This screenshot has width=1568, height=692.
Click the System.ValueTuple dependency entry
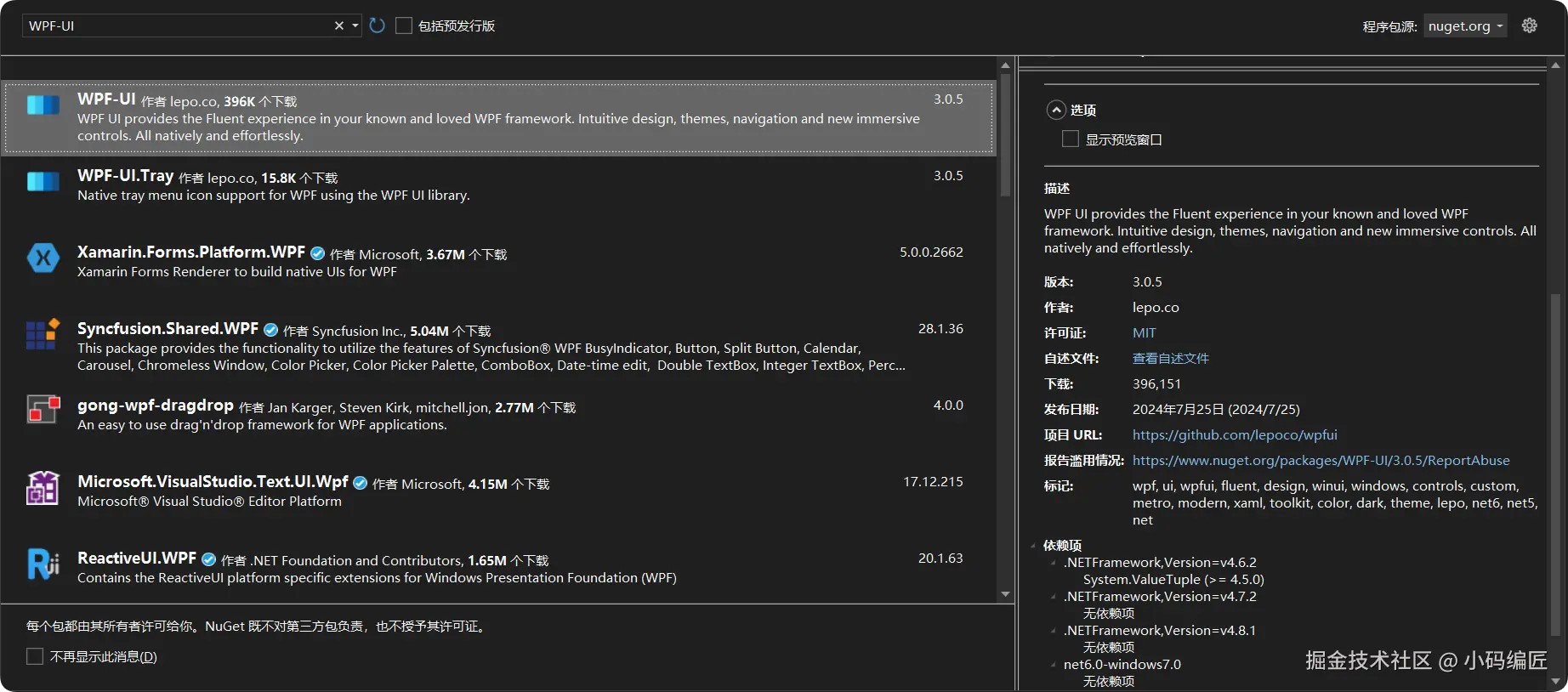pyautogui.click(x=1173, y=580)
